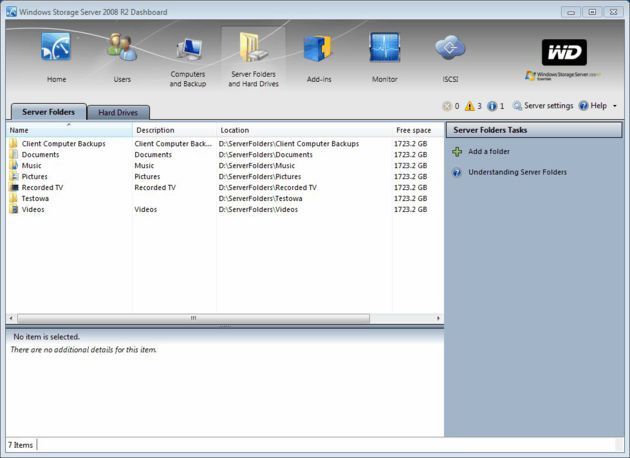Click the green plus Add a folder icon

457,152
